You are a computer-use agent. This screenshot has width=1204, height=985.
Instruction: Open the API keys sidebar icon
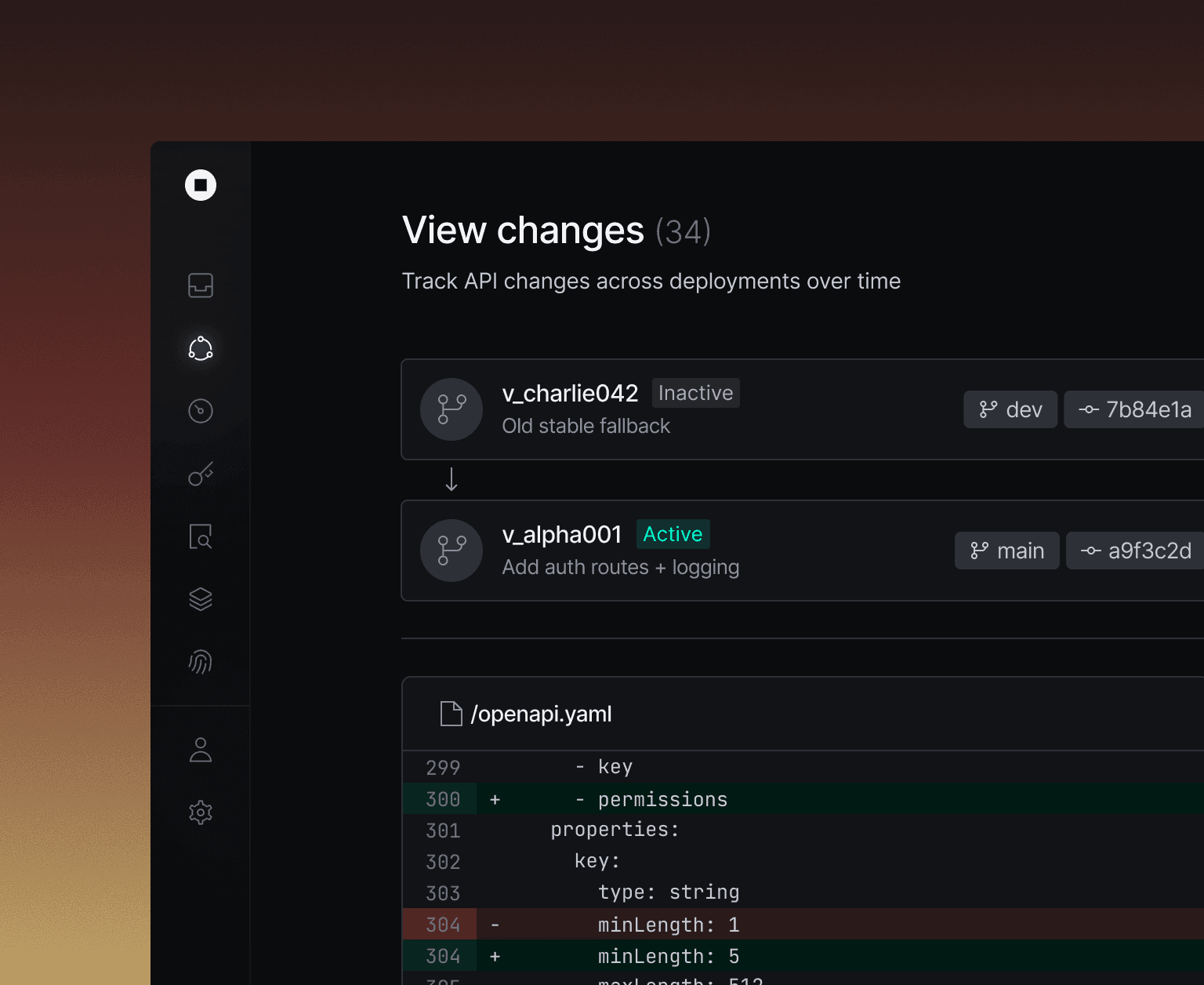coord(201,474)
